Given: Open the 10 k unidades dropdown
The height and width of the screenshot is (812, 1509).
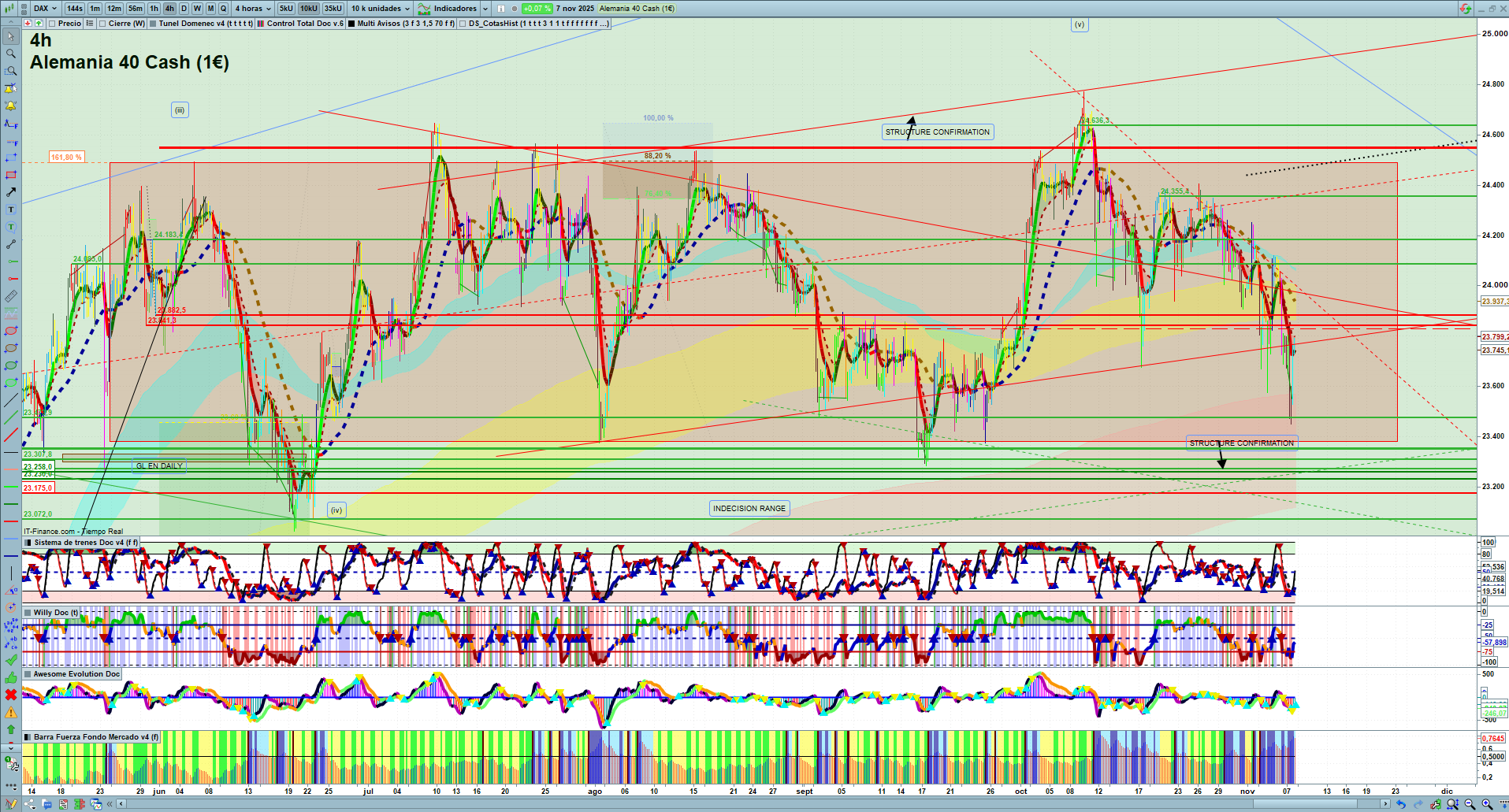Looking at the screenshot, I should [381, 9].
